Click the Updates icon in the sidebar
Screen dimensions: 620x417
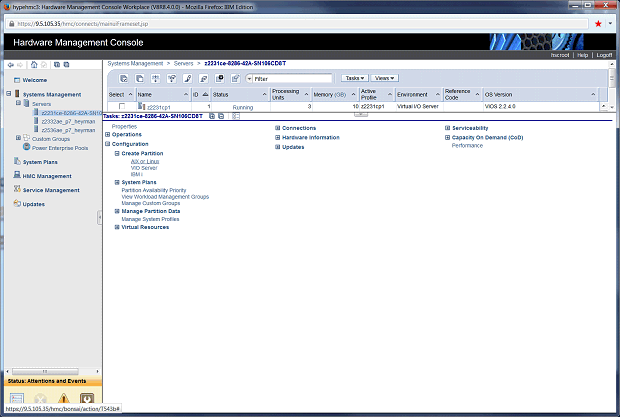17,204
